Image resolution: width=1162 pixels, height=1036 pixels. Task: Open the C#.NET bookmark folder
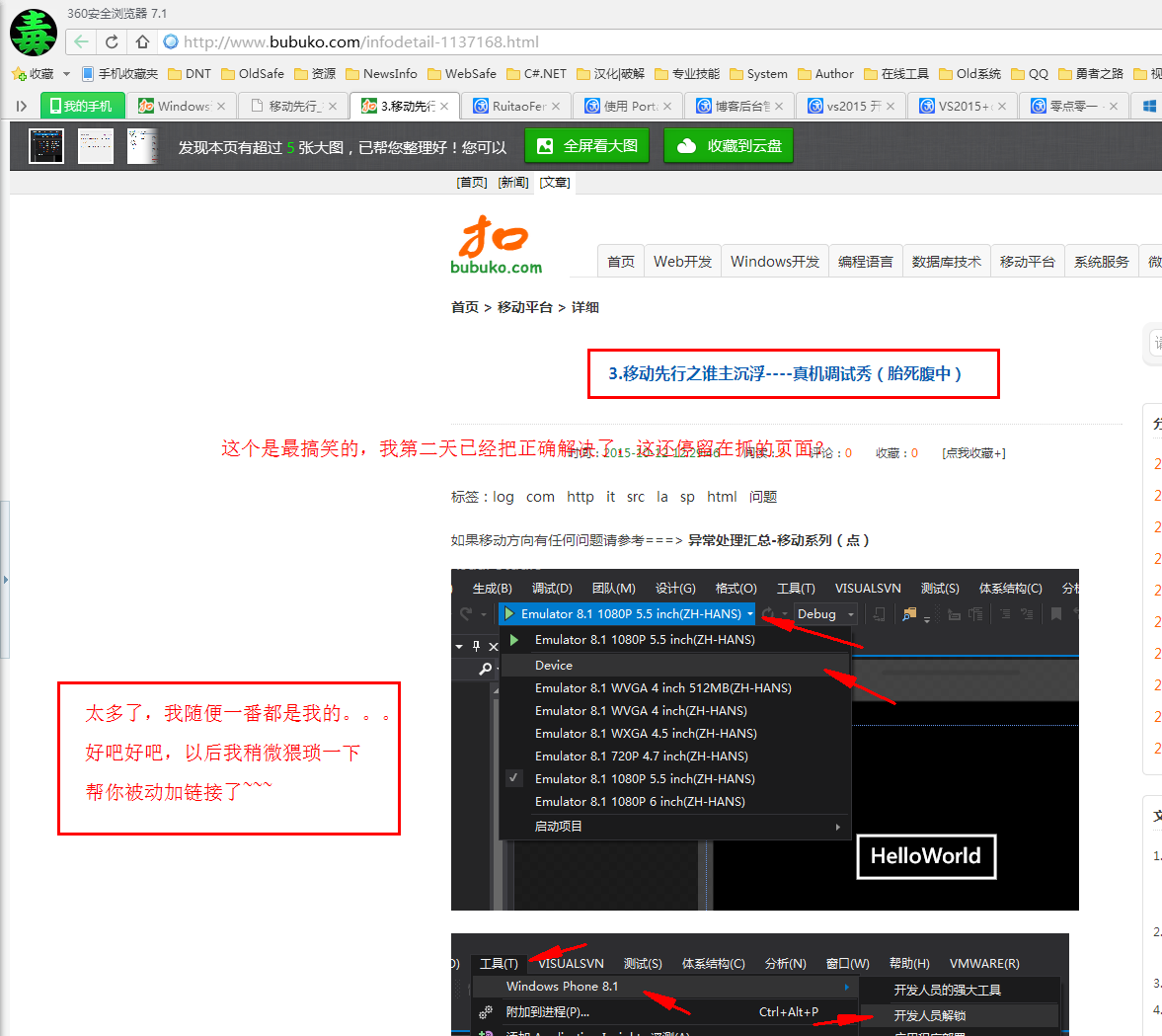coord(536,74)
